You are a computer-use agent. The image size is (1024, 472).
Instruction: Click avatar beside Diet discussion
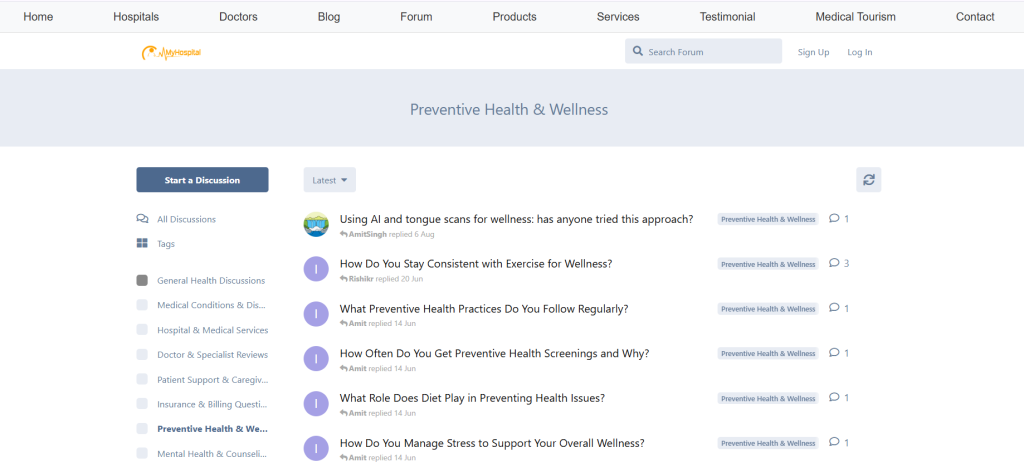(316, 403)
